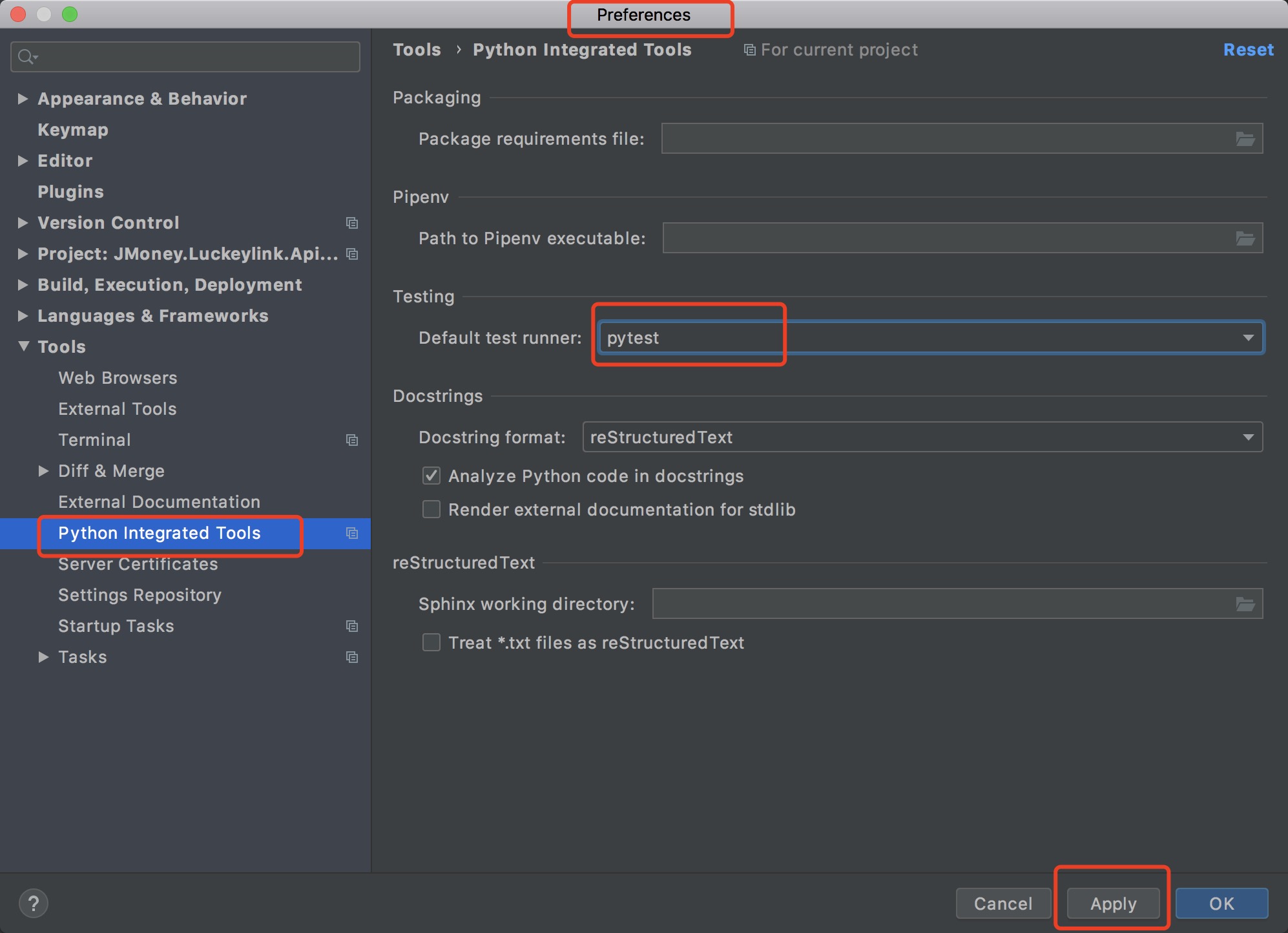Click the Reset link
The image size is (1288, 933).
1248,50
